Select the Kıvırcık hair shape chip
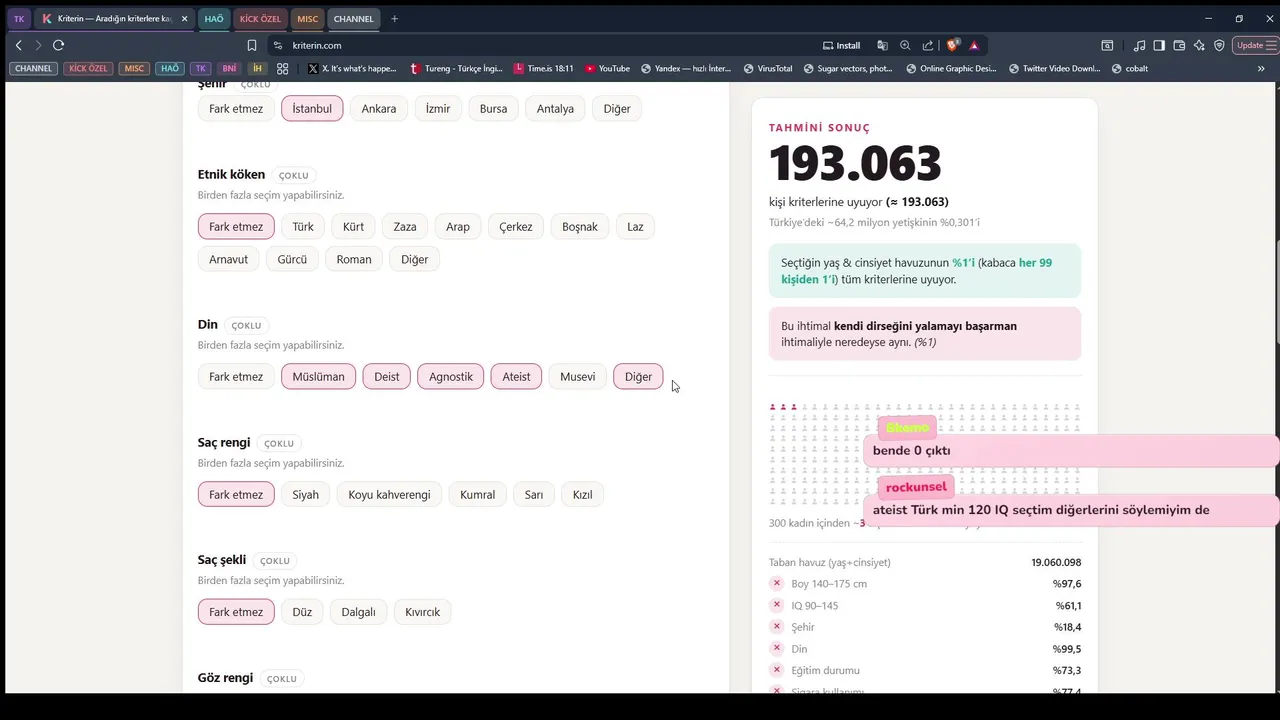 click(x=422, y=612)
